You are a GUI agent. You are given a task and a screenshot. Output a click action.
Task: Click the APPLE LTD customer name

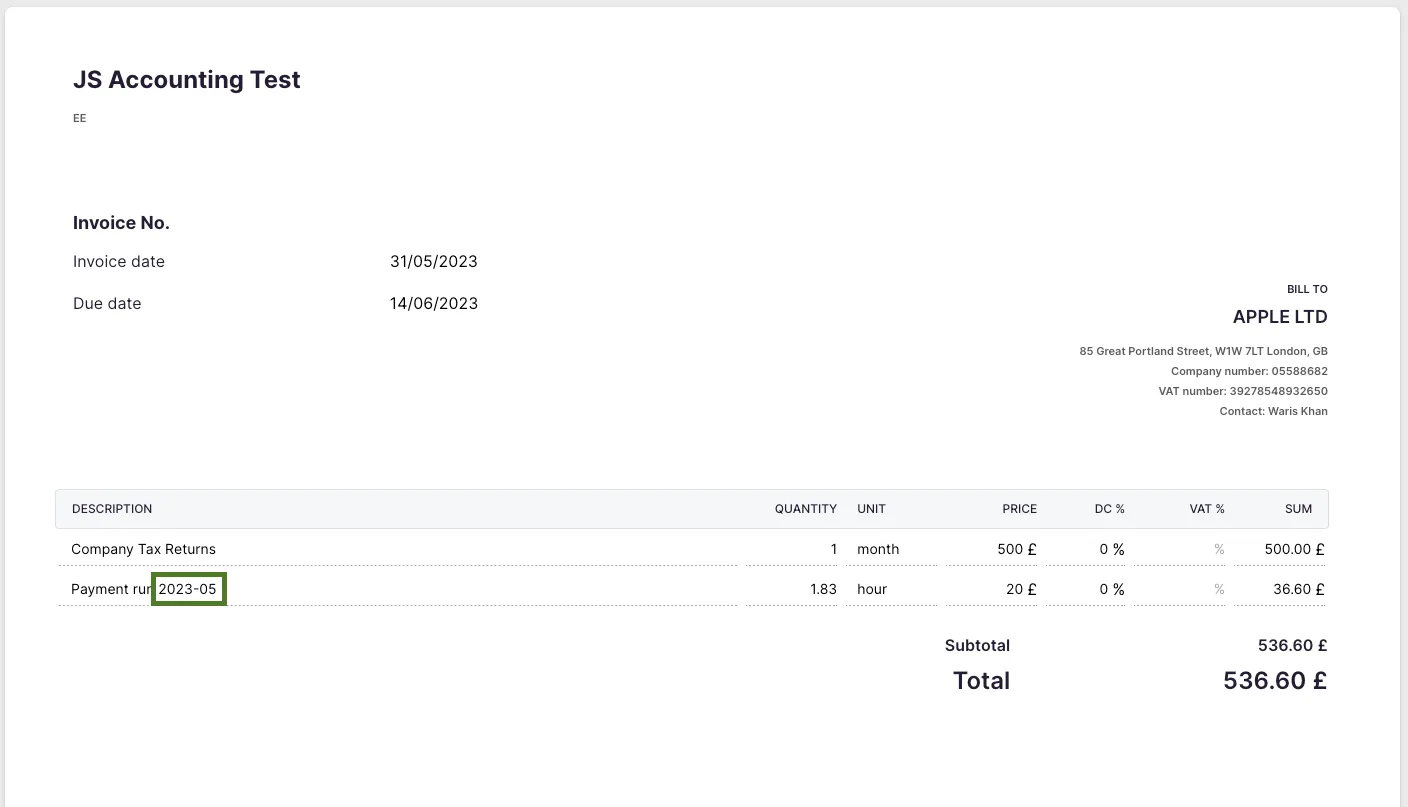pos(1280,317)
